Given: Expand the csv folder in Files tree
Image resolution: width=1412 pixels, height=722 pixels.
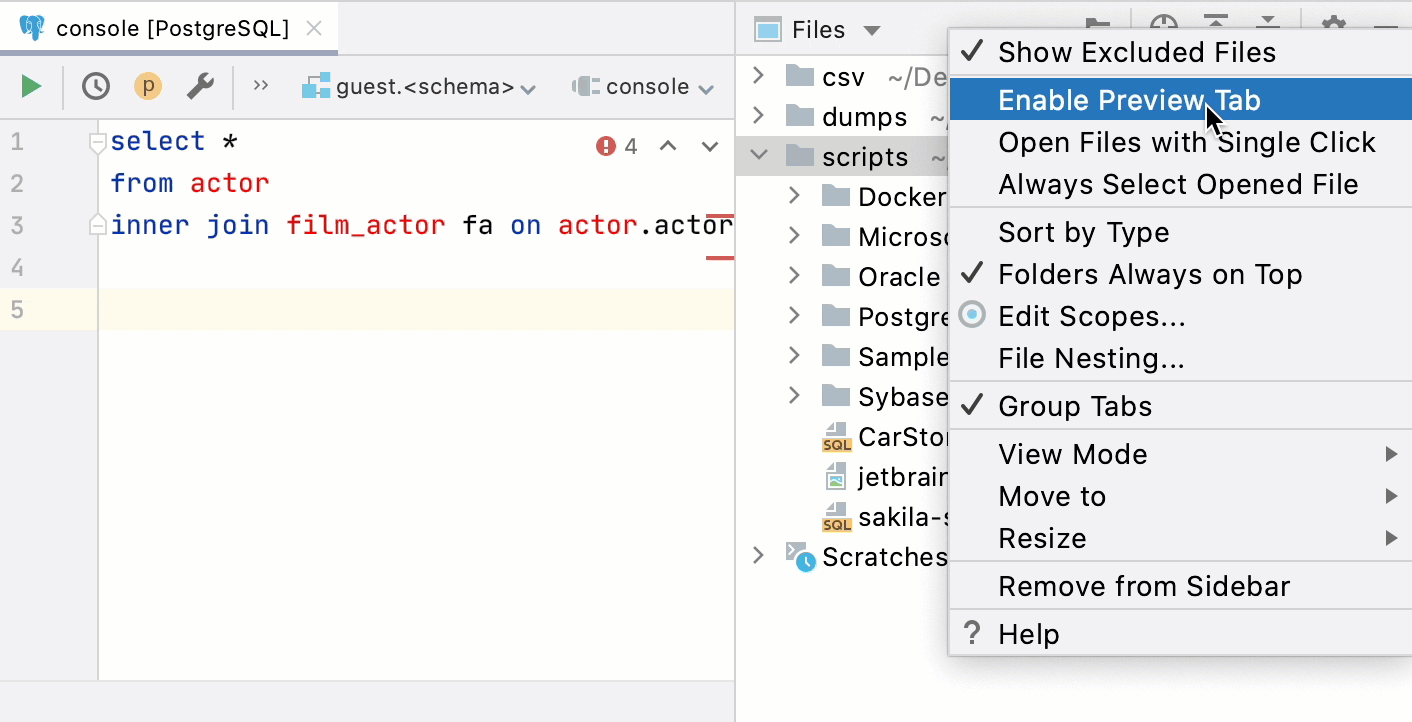Looking at the screenshot, I should tap(759, 76).
